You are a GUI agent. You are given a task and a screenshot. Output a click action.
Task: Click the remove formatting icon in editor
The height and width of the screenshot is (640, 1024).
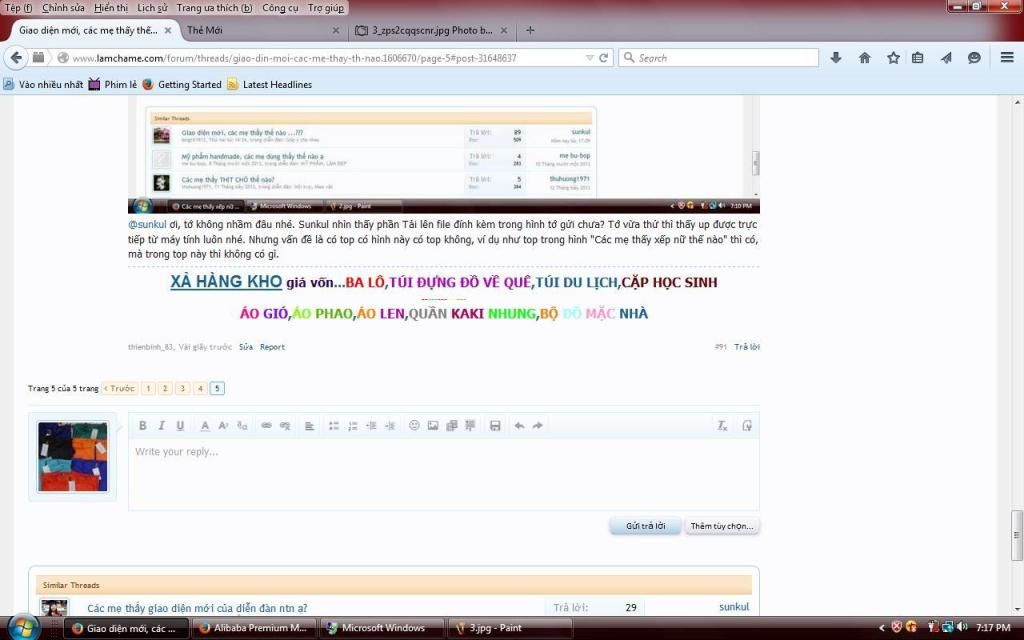722,426
